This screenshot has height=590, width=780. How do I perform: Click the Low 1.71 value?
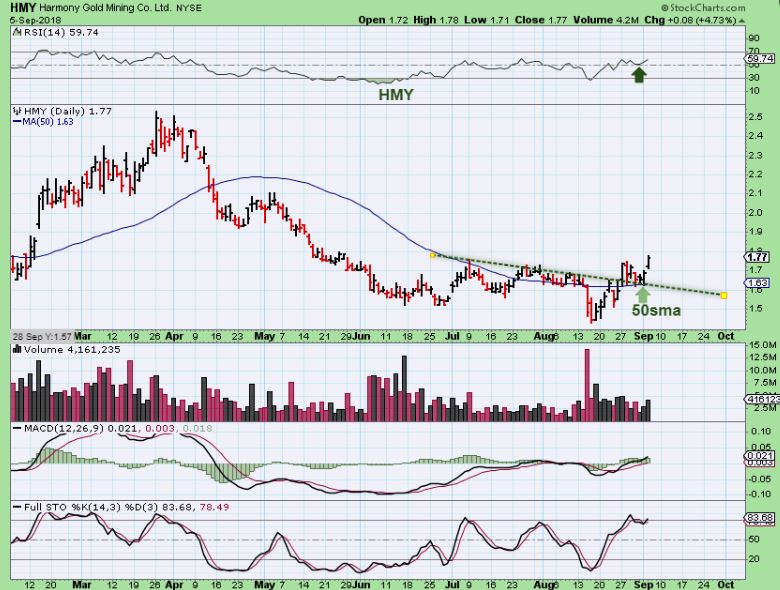[487, 20]
